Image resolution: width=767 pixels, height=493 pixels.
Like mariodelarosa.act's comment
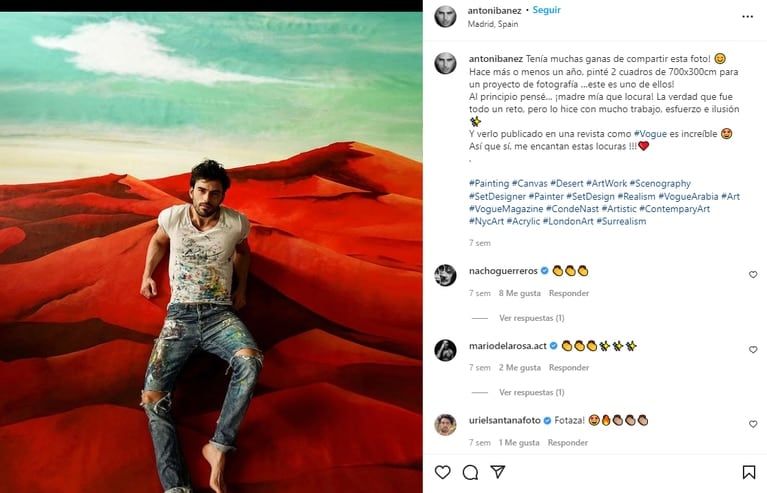pos(753,350)
